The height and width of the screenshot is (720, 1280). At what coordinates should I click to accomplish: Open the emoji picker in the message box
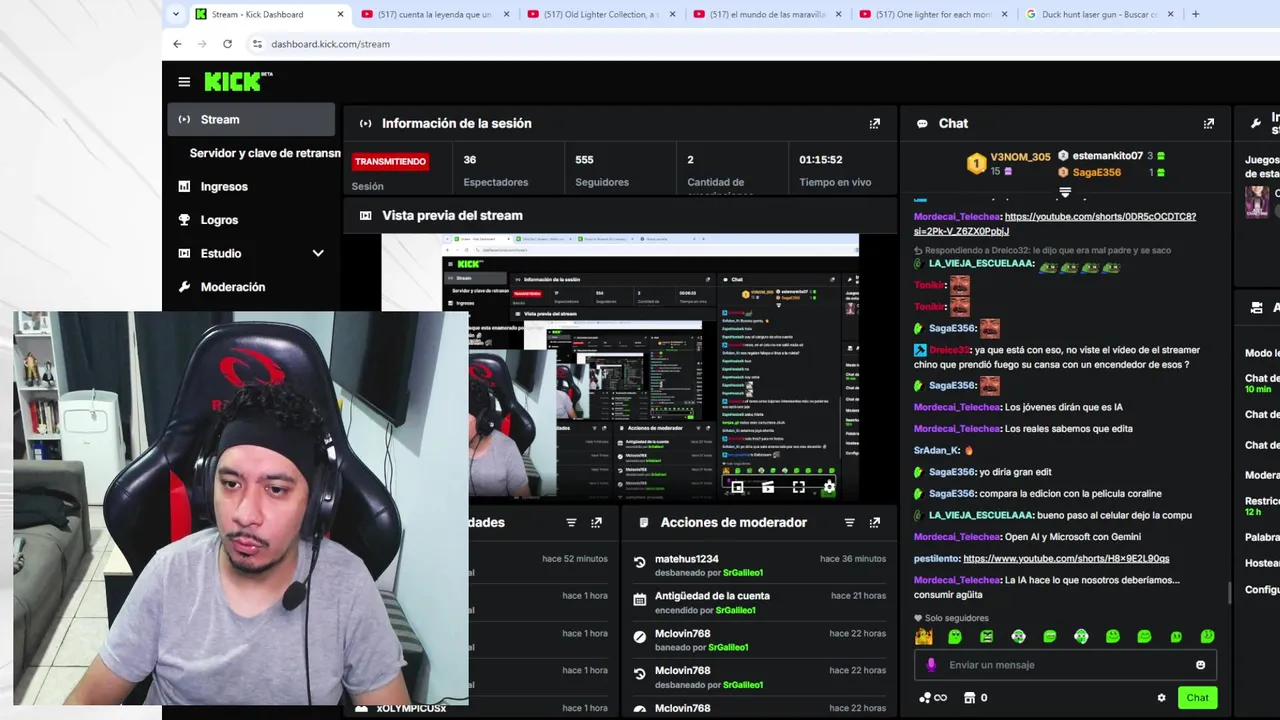(x=1200, y=665)
